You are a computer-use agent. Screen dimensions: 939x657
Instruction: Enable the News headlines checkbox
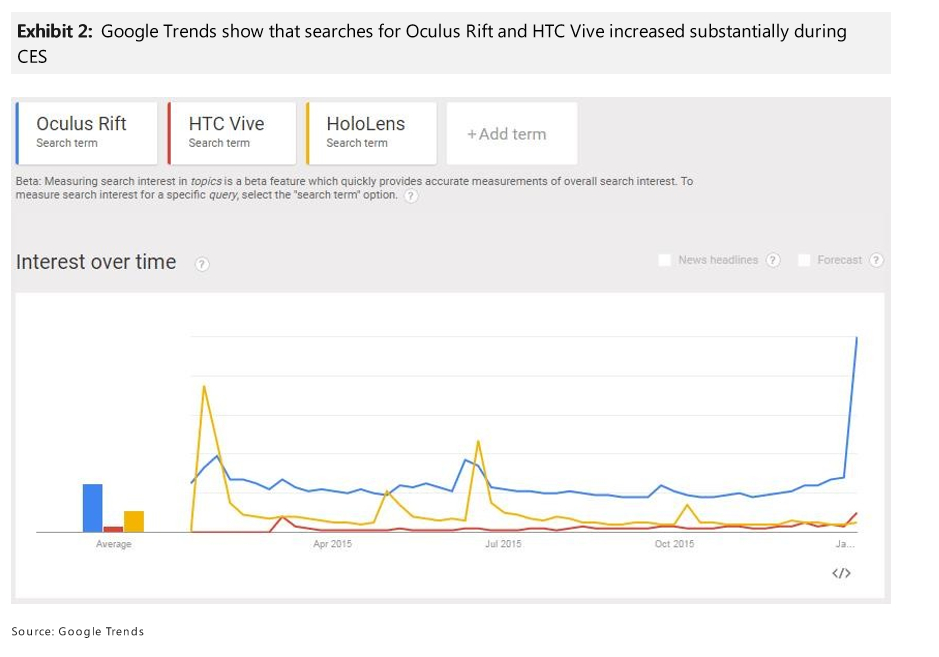tap(664, 260)
